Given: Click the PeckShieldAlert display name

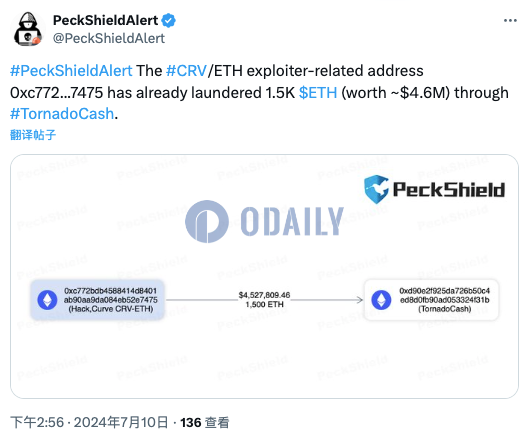Looking at the screenshot, I should [x=105, y=20].
